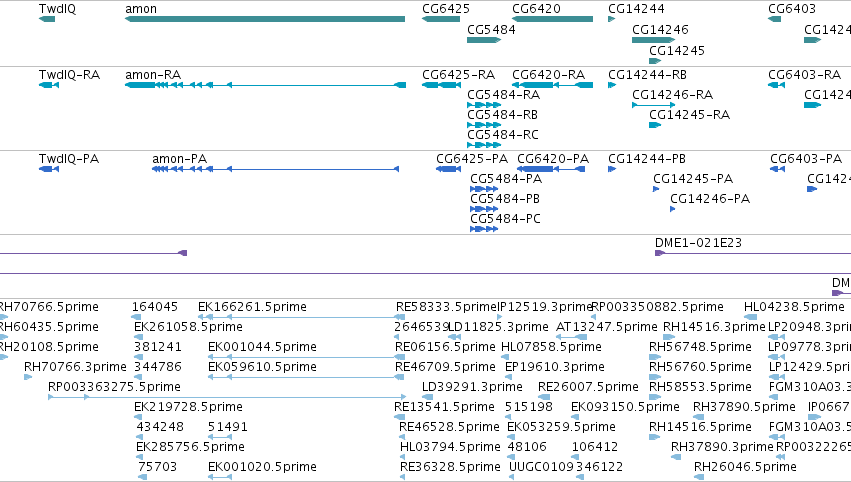Click the TwdlQ gene label

(58, 9)
